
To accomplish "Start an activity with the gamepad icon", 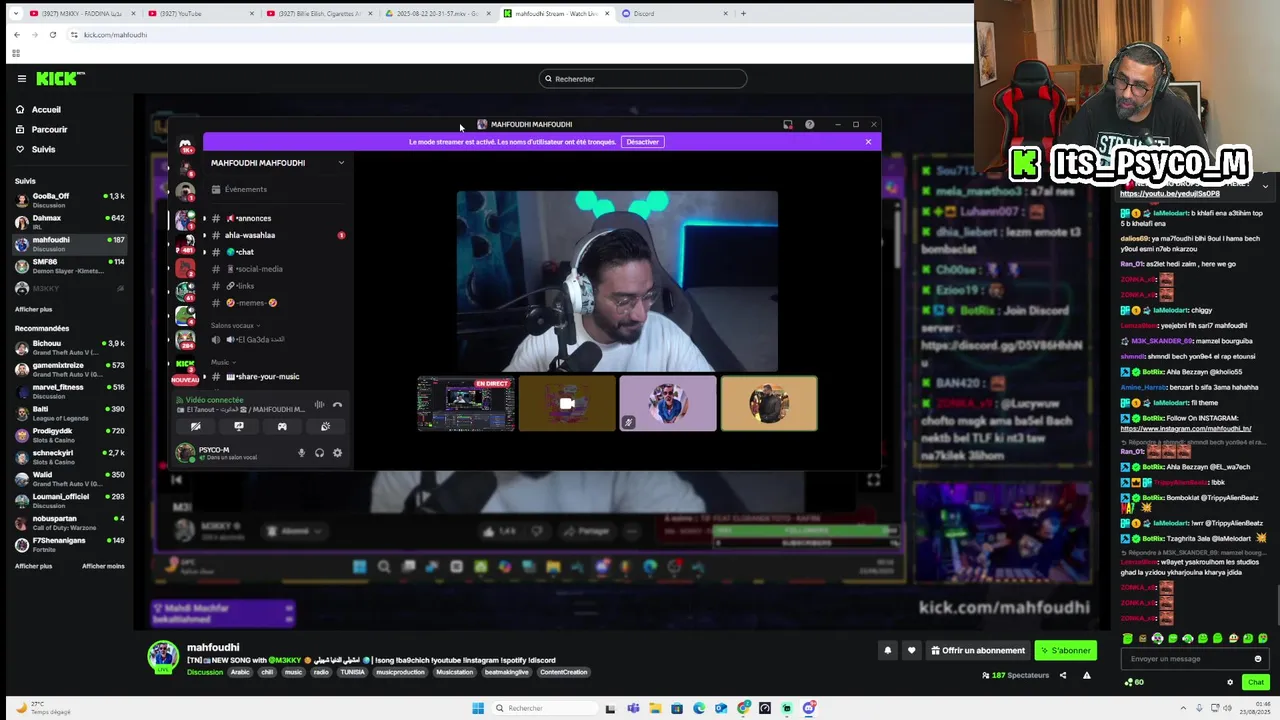I will coord(282,427).
